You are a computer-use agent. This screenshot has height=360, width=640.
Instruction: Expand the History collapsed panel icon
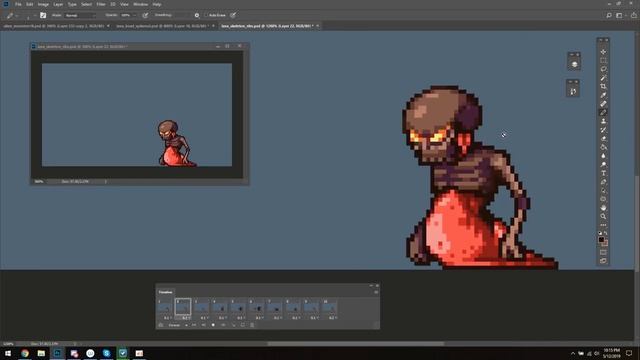[573, 91]
